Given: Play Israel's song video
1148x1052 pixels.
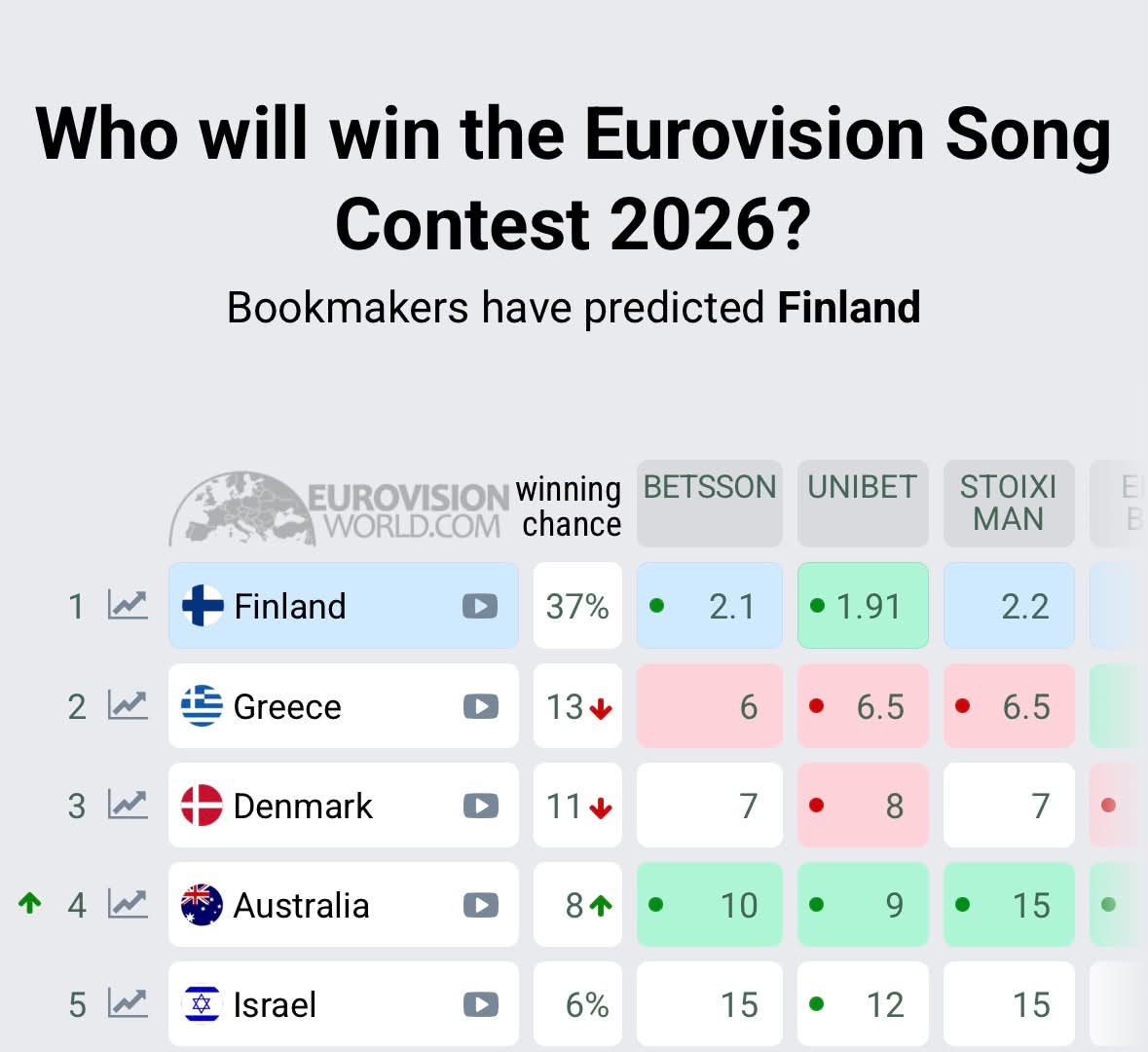Looking at the screenshot, I should click(x=480, y=1004).
